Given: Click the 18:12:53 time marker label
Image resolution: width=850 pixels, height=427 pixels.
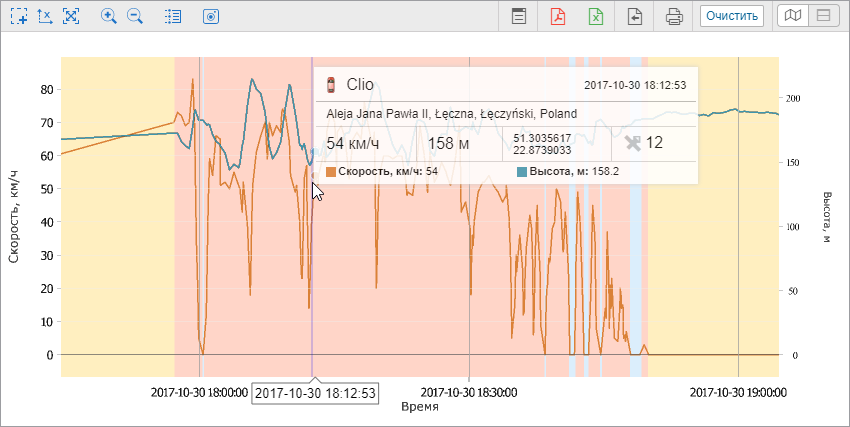Looking at the screenshot, I should [315, 393].
